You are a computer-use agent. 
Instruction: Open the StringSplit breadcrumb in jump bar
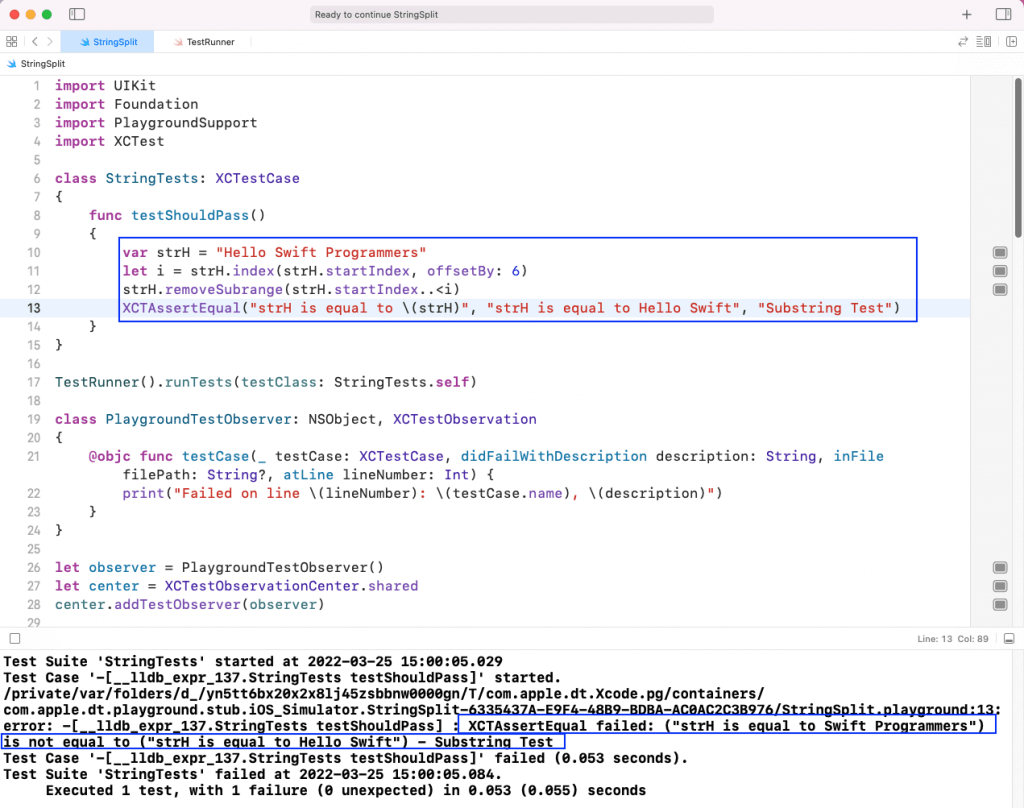(x=40, y=64)
